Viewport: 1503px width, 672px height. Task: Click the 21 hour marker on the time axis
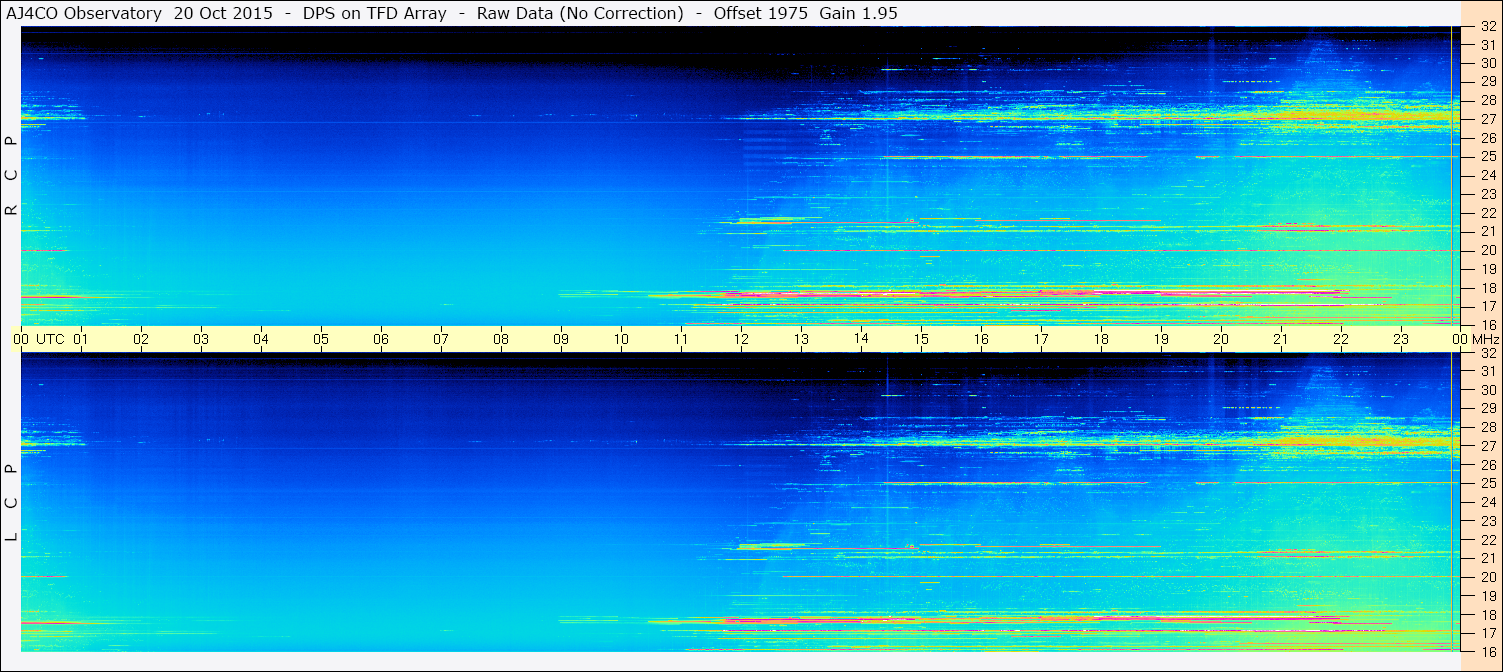1281,339
